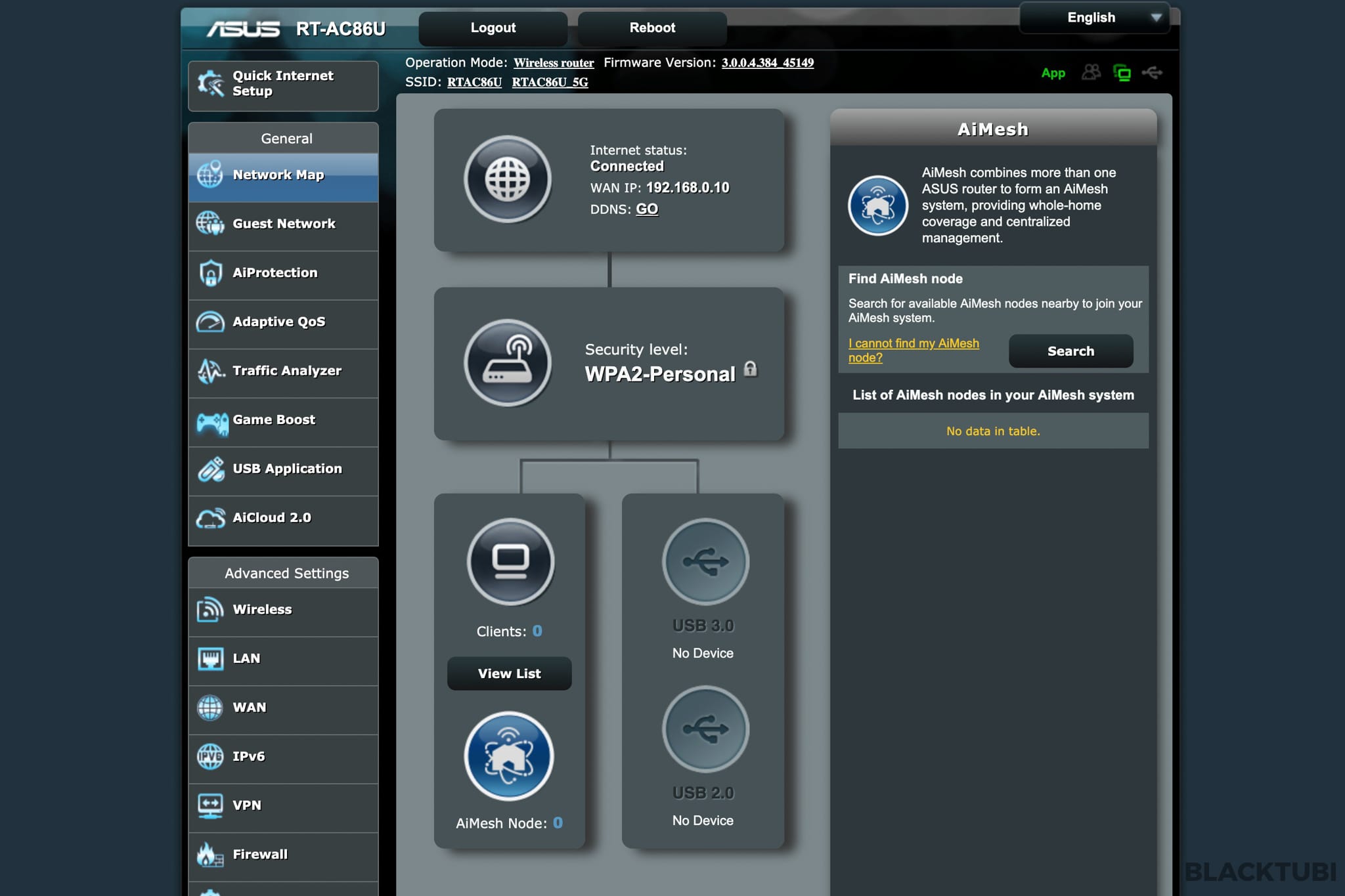Open Network Map in the sidebar
The width and height of the screenshot is (1345, 896).
click(x=283, y=175)
